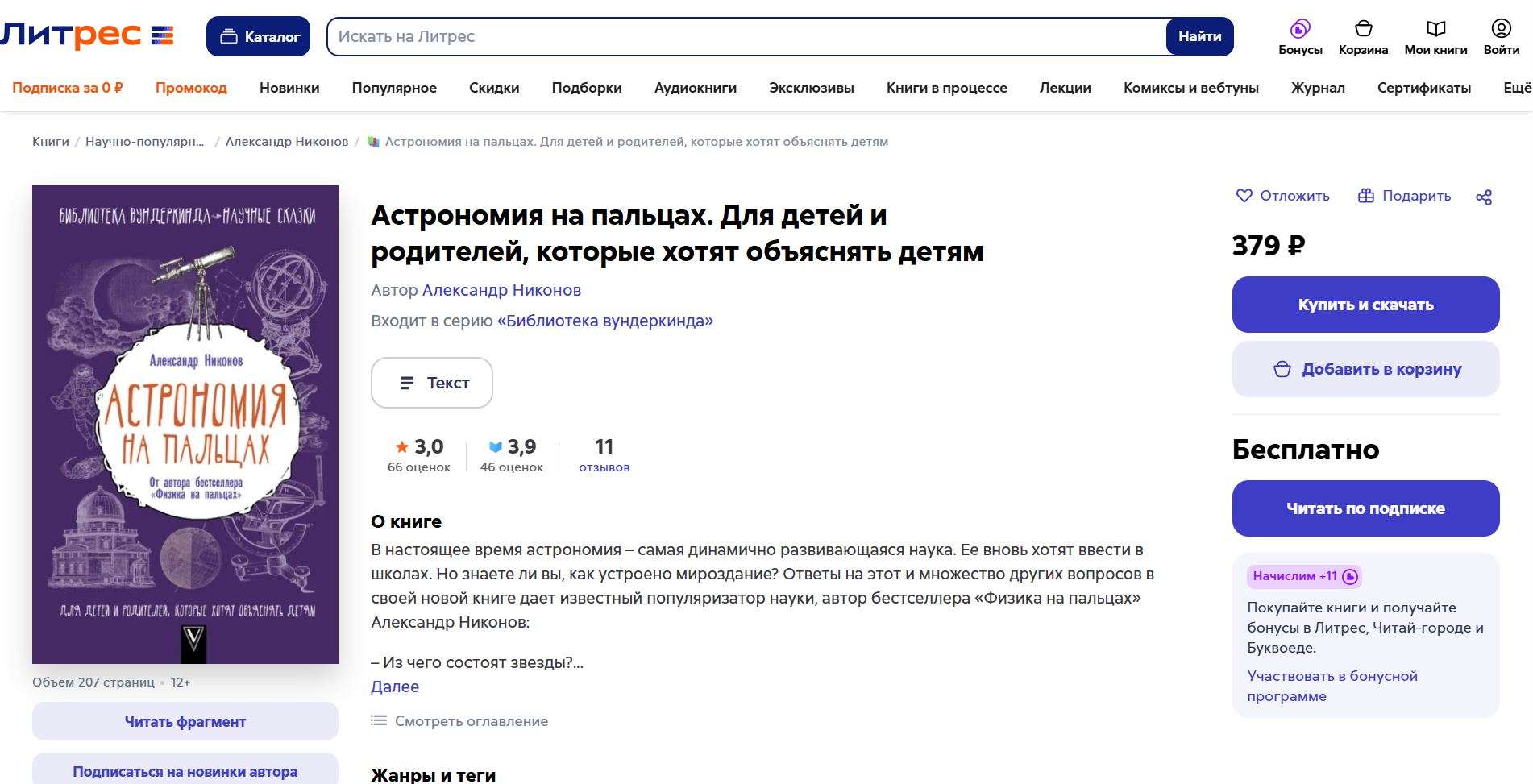1533x784 pixels.
Task: Click the Войти profile icon
Action: pyautogui.click(x=1501, y=29)
